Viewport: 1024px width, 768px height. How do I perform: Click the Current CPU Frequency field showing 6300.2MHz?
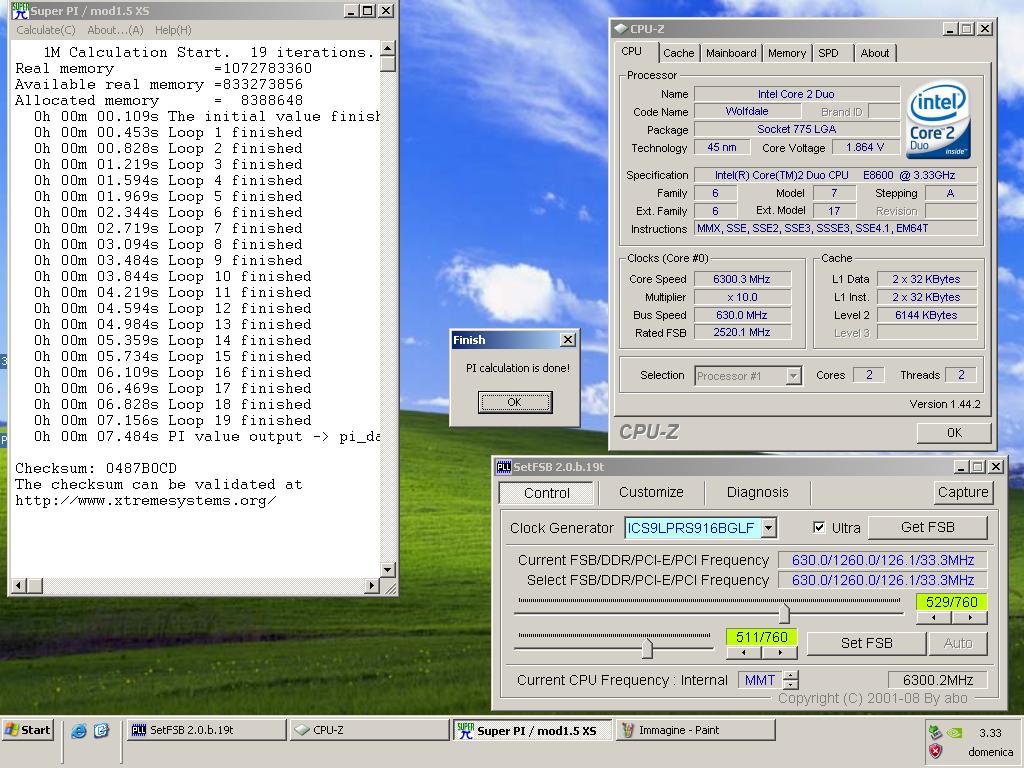938,680
